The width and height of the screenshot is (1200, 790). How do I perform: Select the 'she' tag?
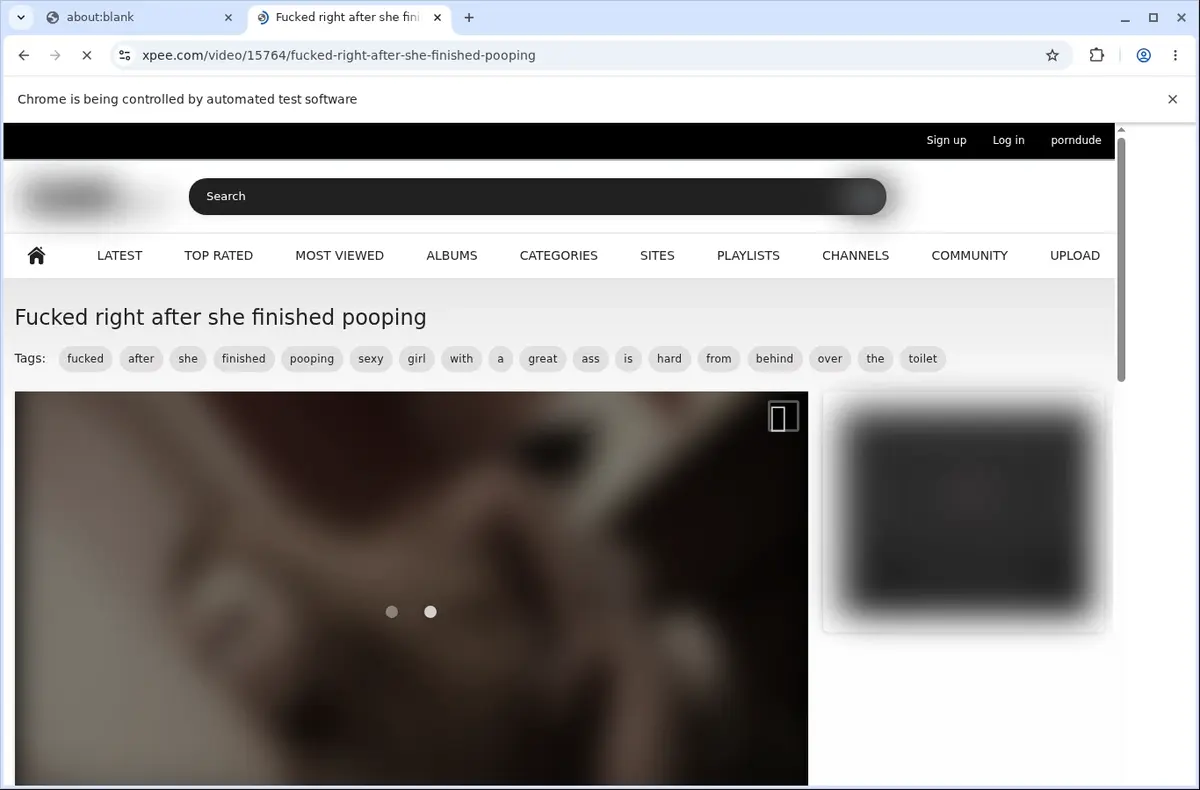(x=188, y=358)
